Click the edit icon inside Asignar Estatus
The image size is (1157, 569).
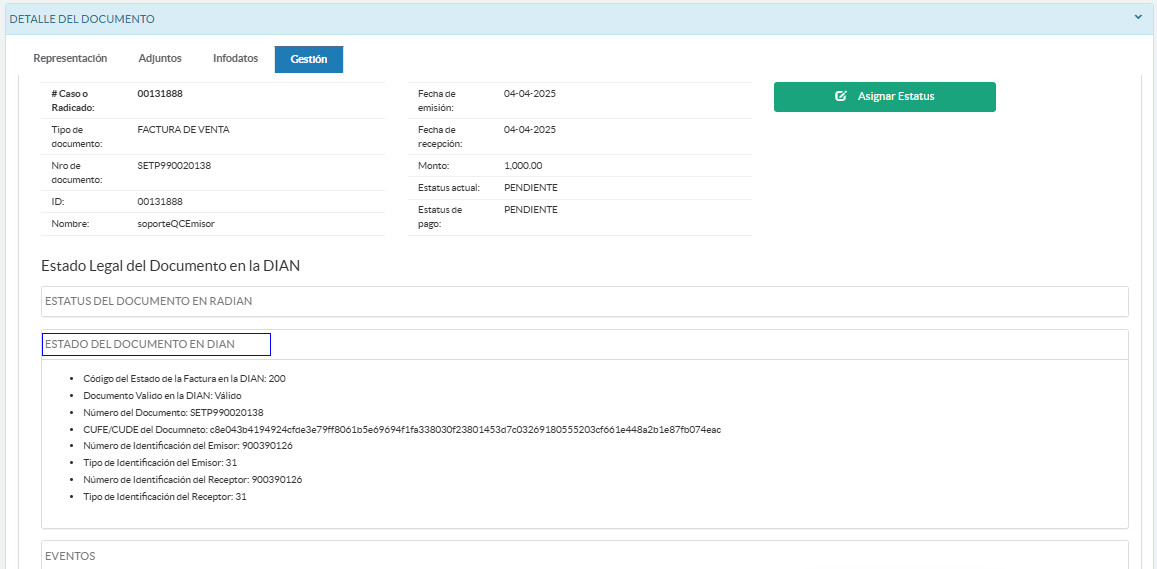(841, 97)
